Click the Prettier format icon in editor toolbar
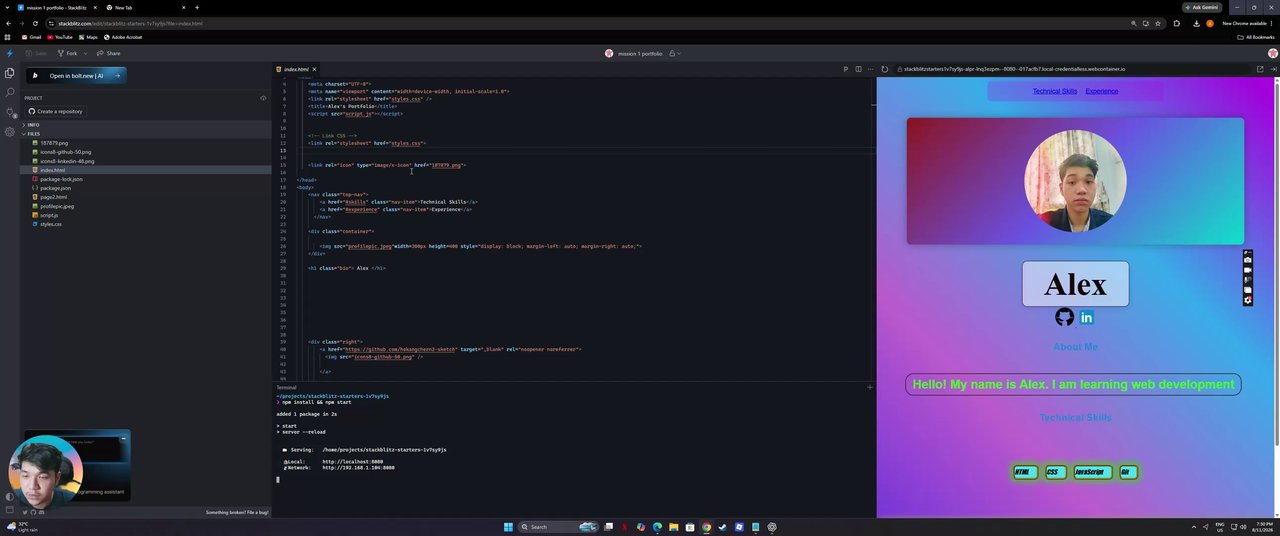The image size is (1280, 536). [845, 69]
